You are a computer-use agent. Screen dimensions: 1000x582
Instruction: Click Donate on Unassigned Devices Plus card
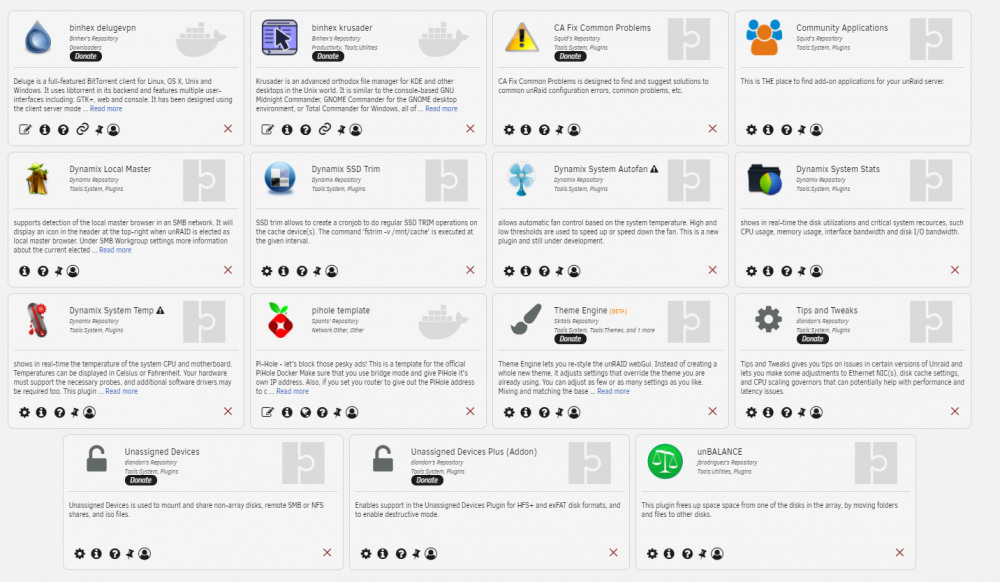click(427, 481)
